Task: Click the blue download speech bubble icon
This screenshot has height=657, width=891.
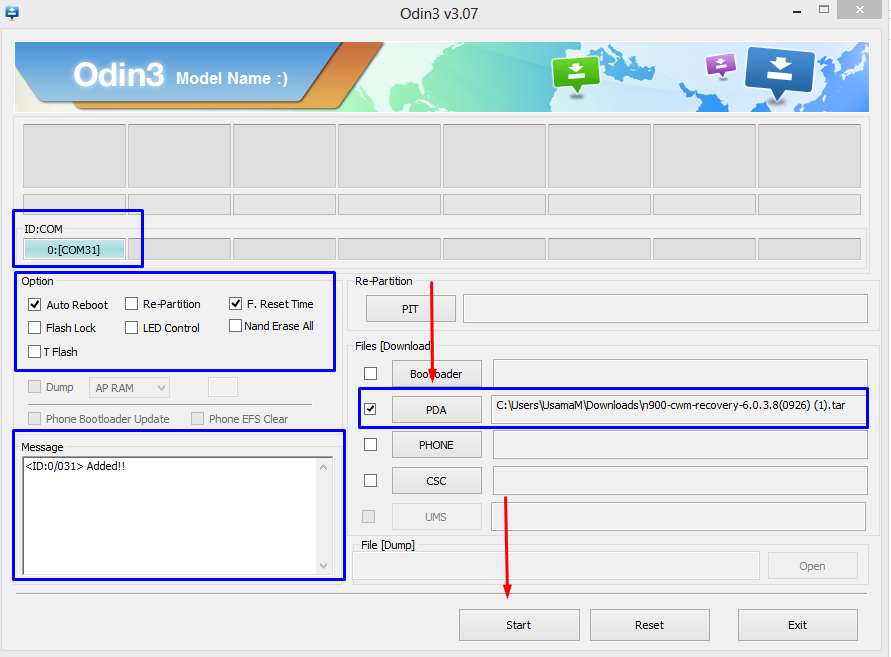Action: coord(781,72)
